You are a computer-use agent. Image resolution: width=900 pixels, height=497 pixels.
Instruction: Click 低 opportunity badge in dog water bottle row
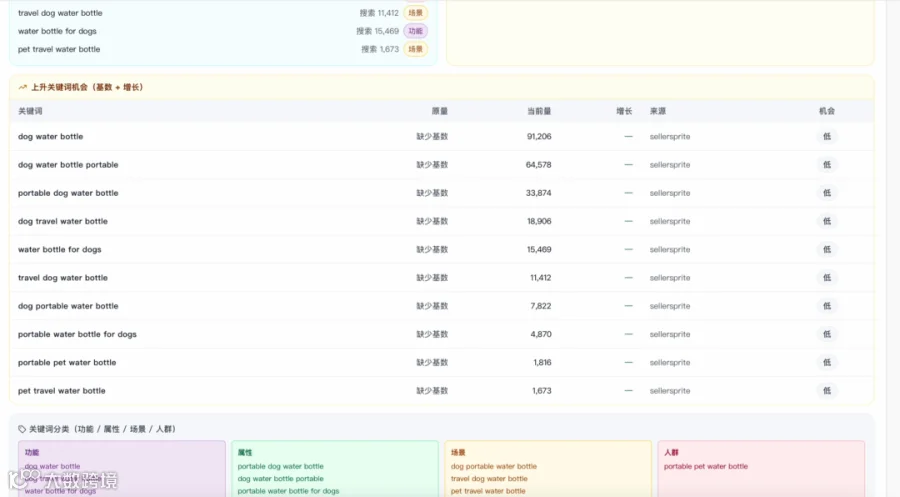coord(827,137)
